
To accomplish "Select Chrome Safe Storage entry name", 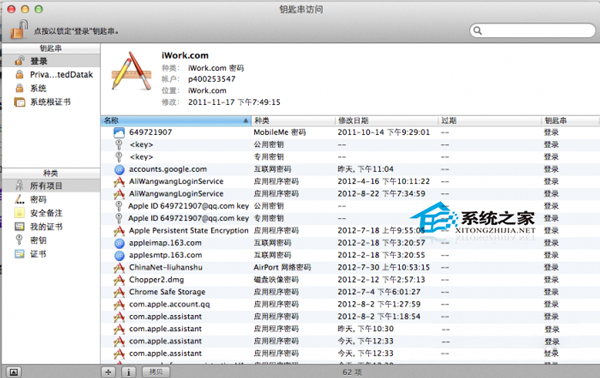I will coord(167,292).
